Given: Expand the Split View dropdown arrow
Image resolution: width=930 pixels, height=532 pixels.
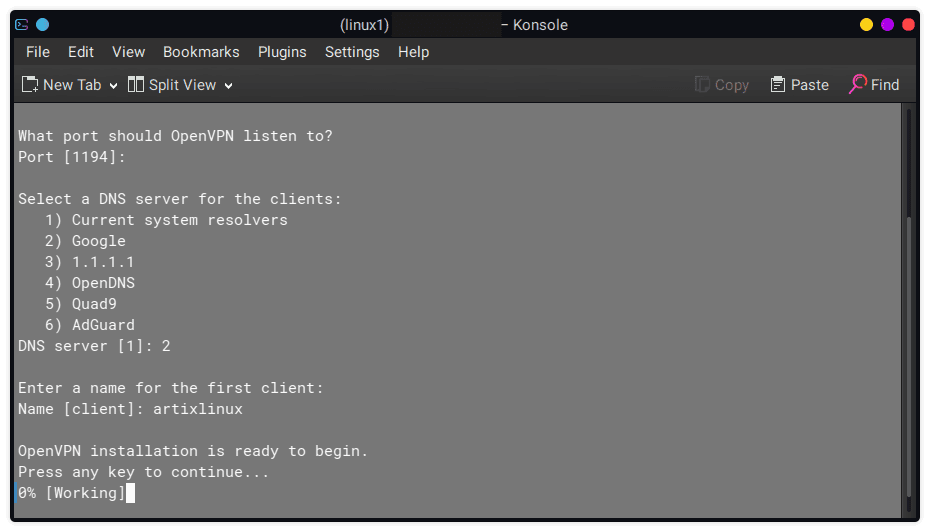Looking at the screenshot, I should pos(228,86).
